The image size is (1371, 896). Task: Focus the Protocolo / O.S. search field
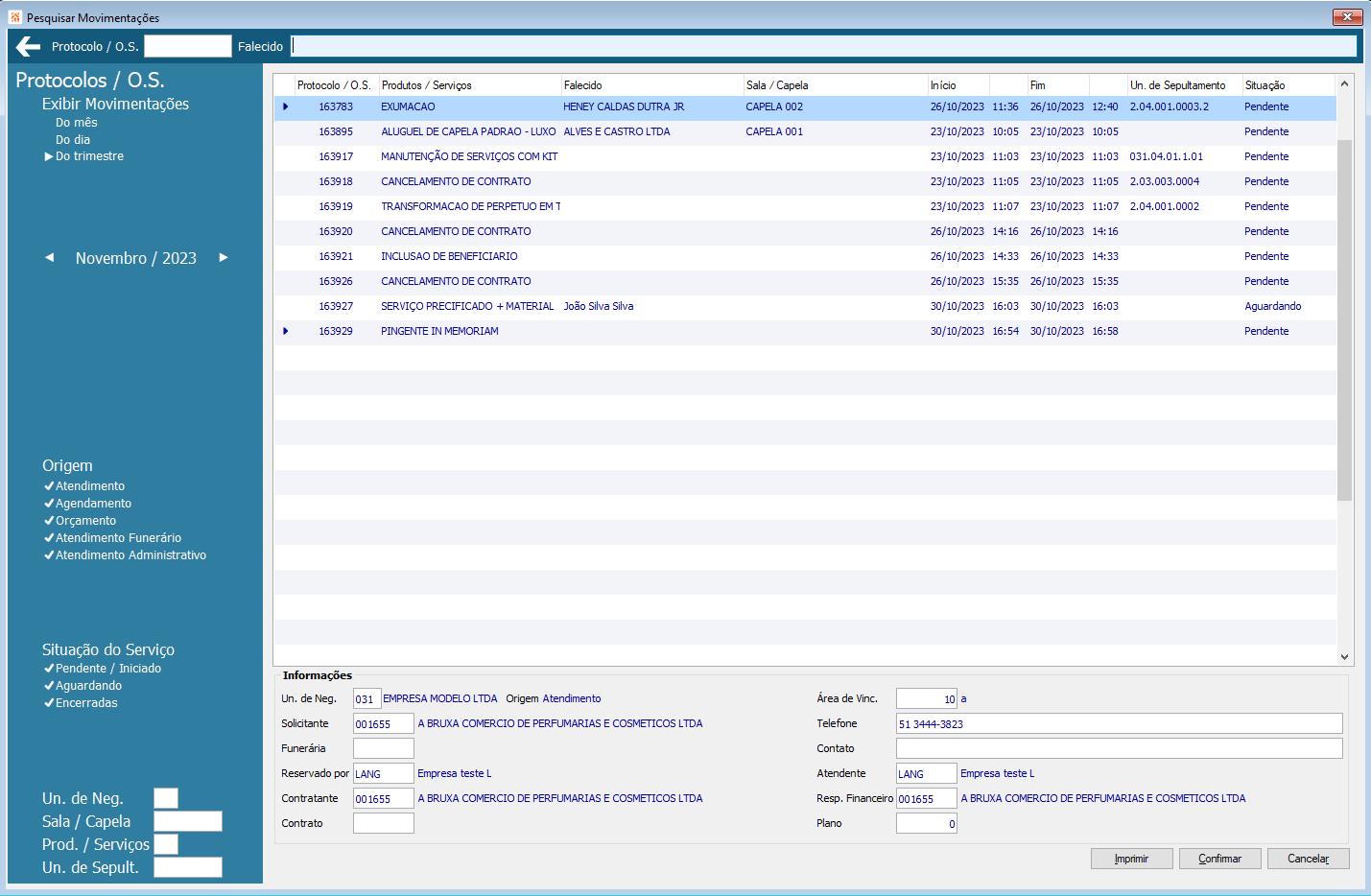coord(188,46)
